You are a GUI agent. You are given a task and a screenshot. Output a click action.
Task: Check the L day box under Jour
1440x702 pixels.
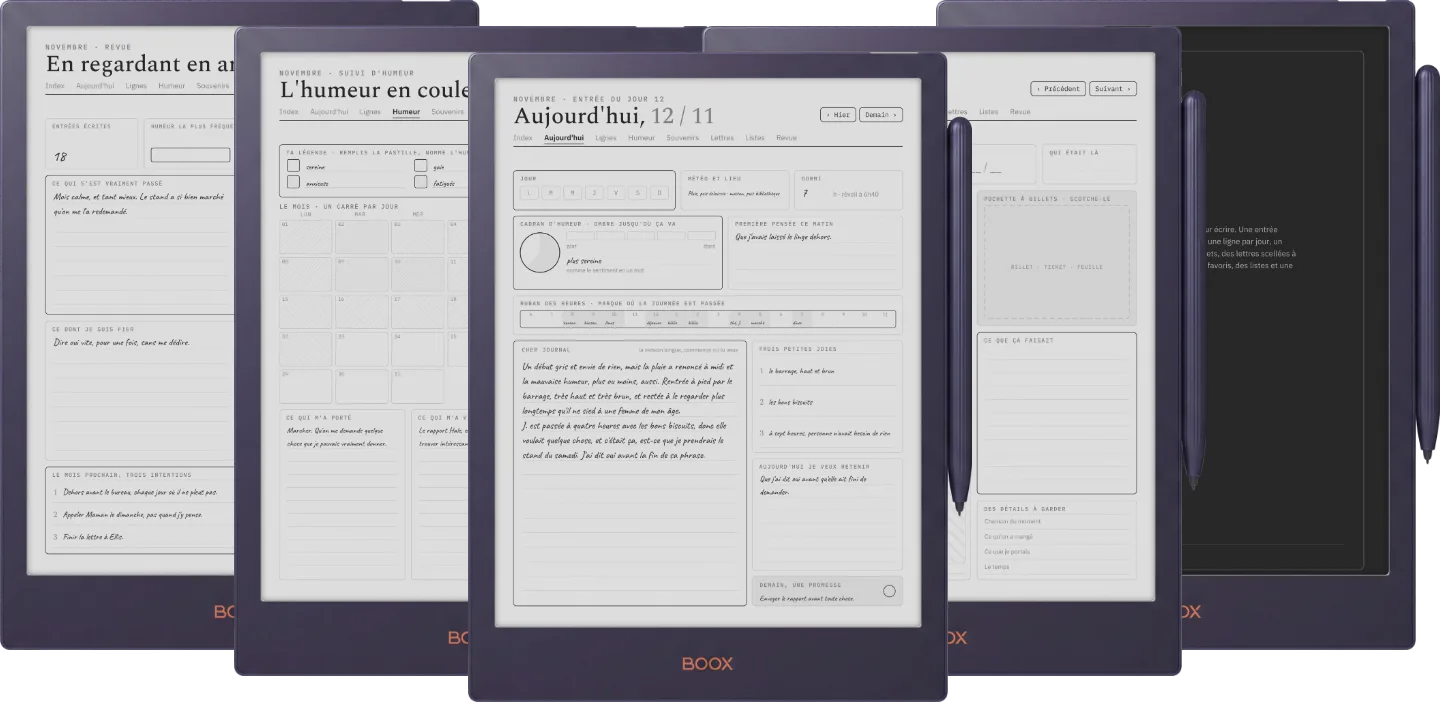(x=528, y=193)
